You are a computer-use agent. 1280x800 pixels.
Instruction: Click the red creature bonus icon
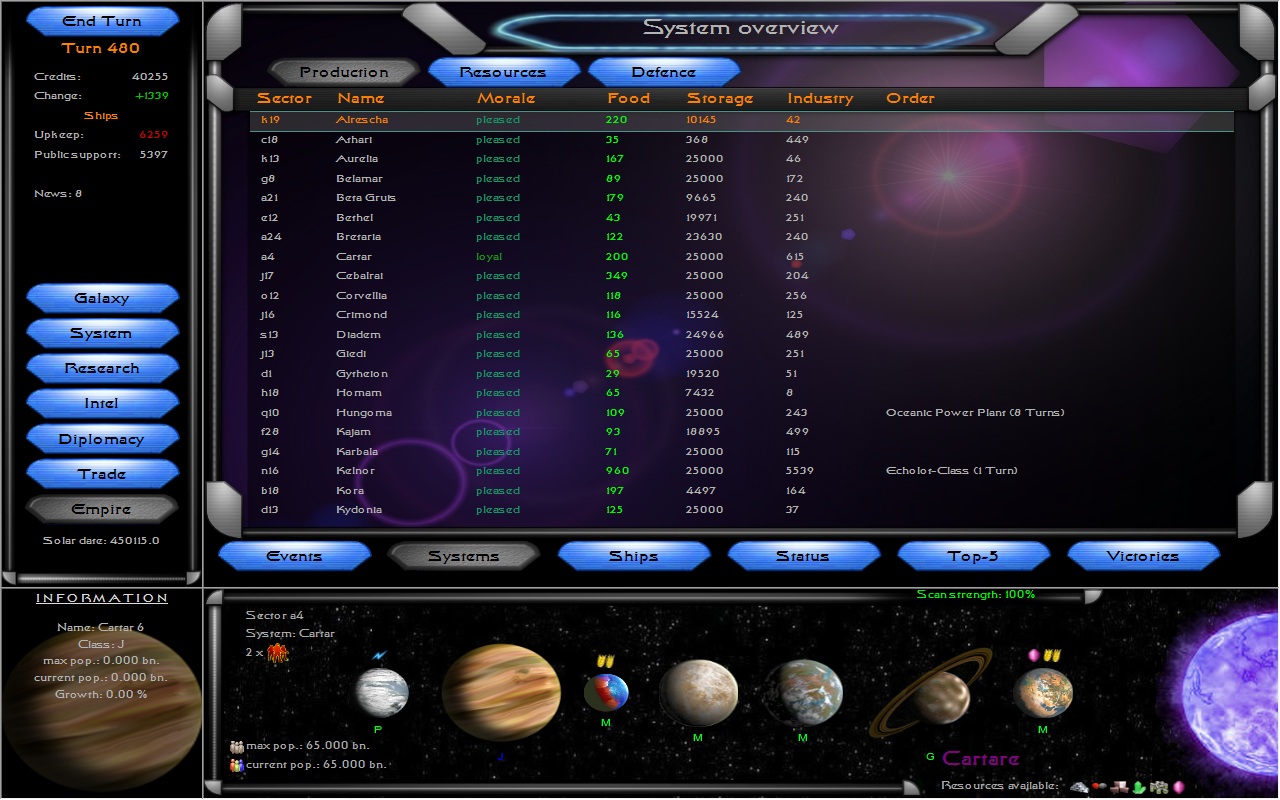(277, 652)
